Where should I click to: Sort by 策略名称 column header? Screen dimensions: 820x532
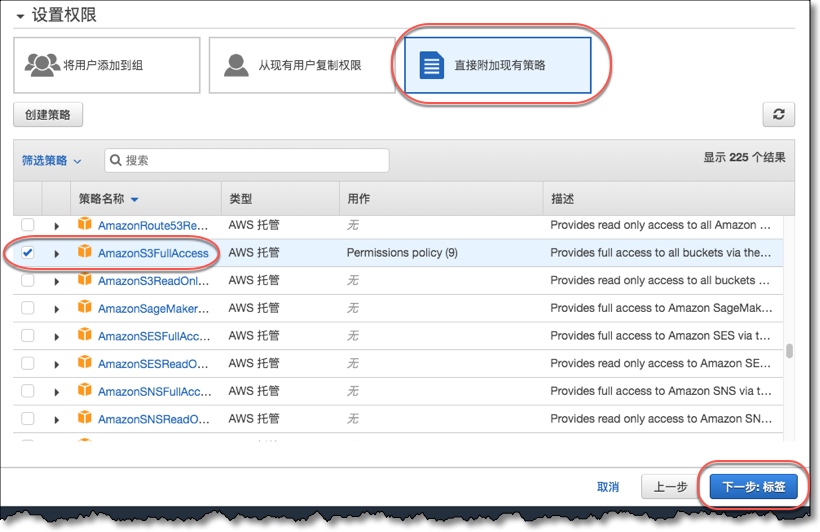click(x=108, y=199)
